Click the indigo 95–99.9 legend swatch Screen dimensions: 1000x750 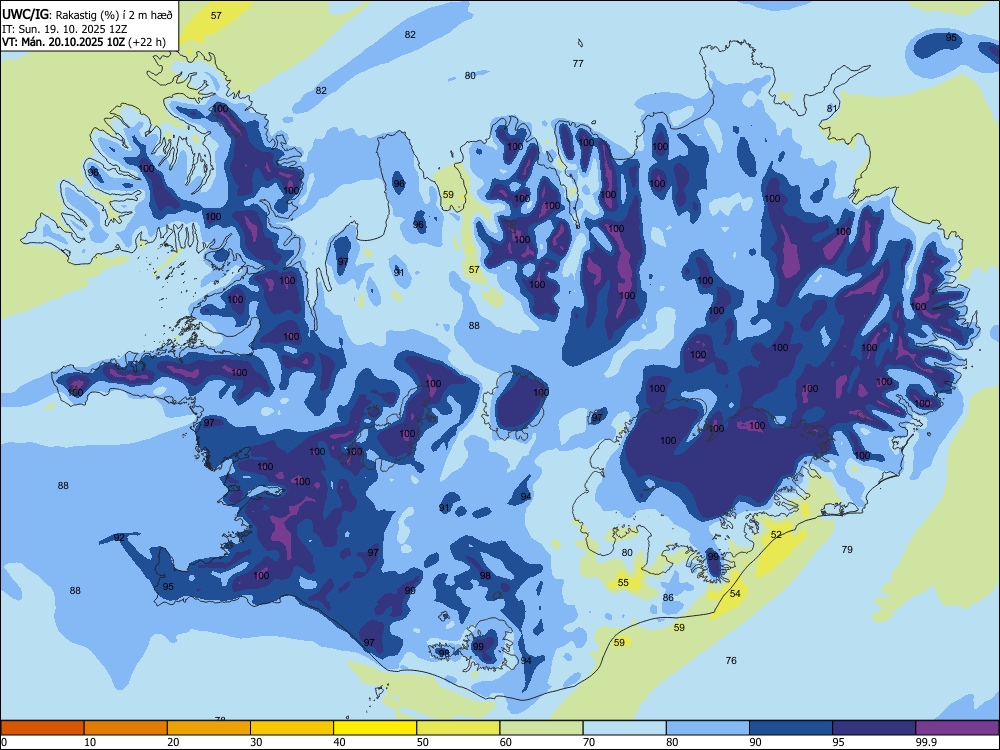874,728
